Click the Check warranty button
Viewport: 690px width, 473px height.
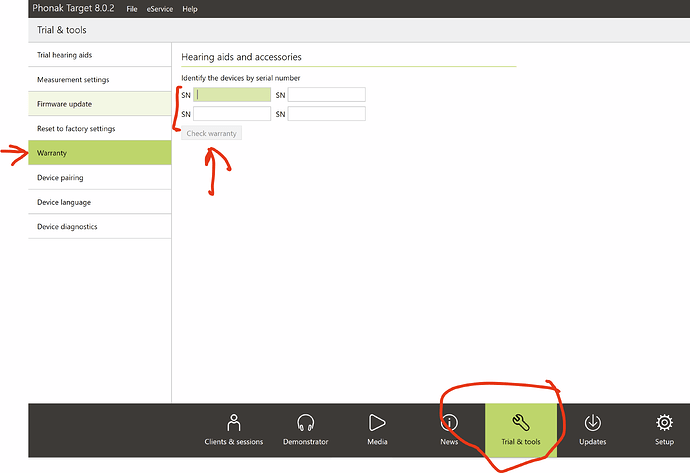tap(212, 133)
